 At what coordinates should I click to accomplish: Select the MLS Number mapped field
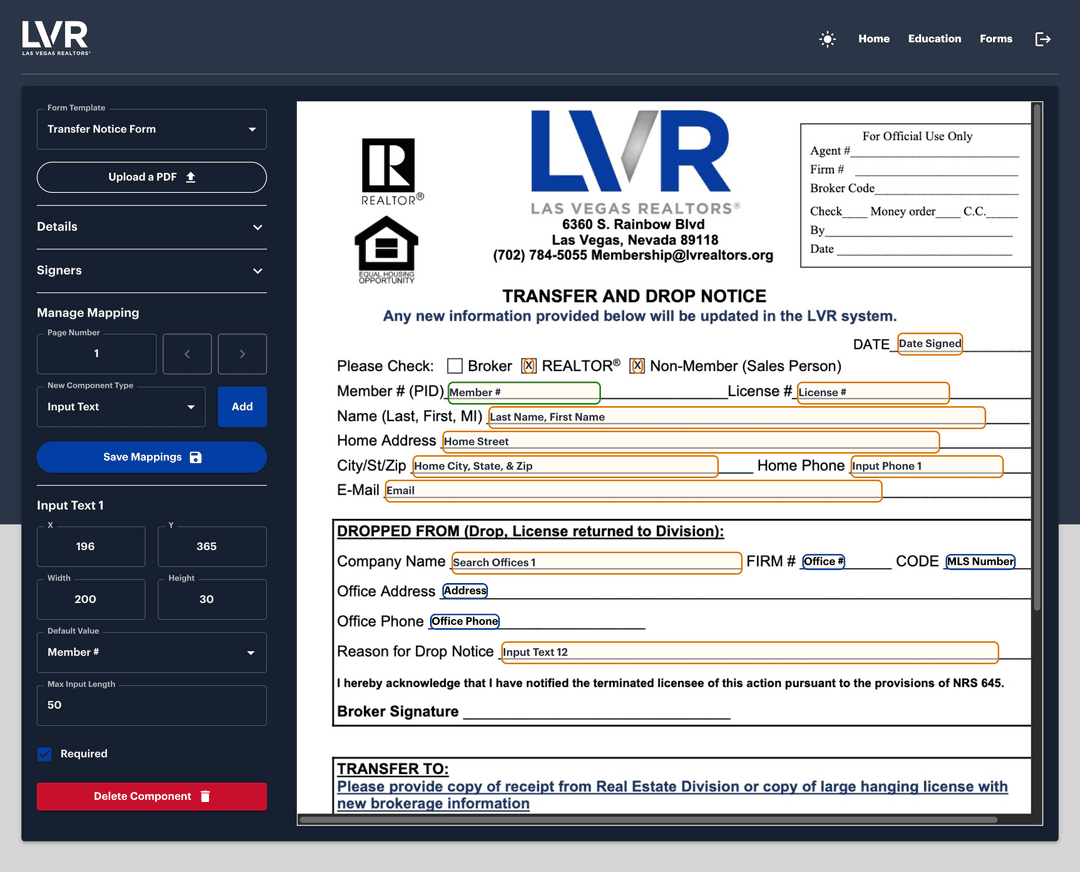click(x=980, y=561)
